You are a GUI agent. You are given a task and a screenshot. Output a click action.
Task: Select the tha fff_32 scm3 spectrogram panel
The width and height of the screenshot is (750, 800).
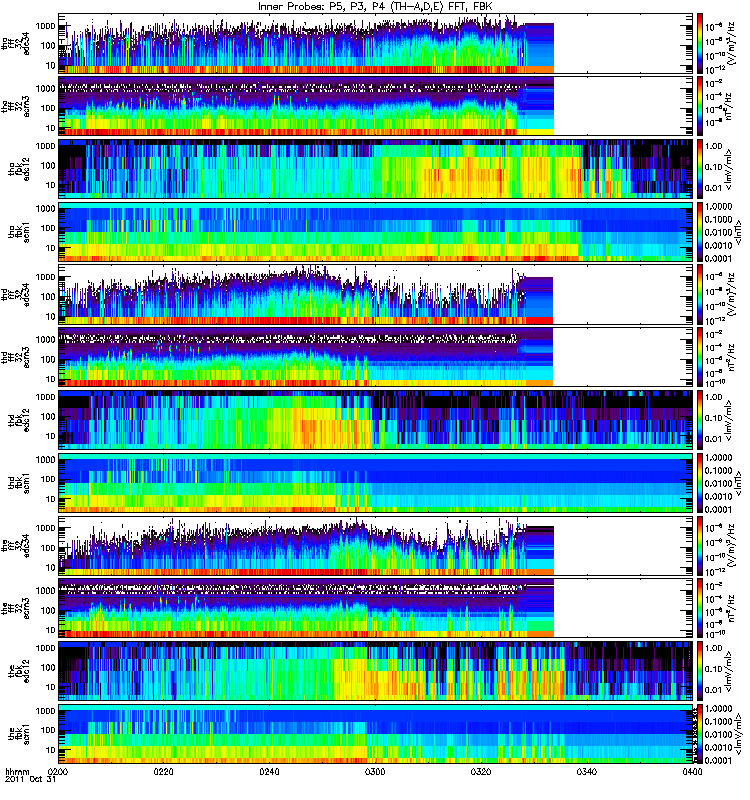coord(375,106)
